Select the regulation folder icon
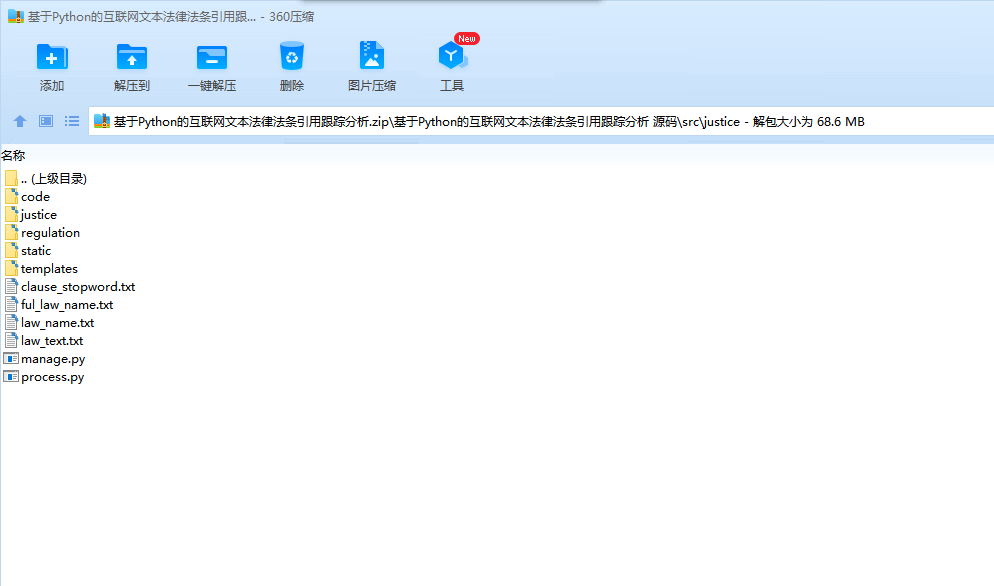The image size is (994, 586). (x=11, y=232)
